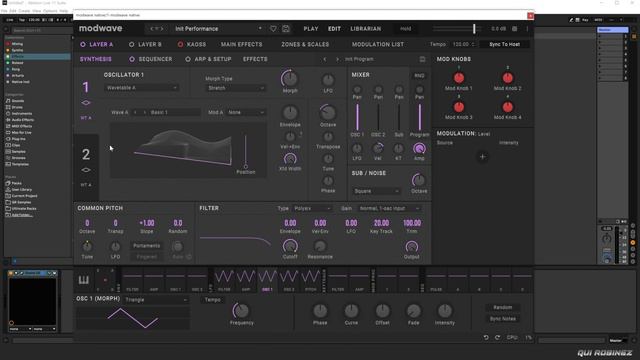Save the performance with the disk icon
The height and width of the screenshot is (360, 640).
pyautogui.click(x=286, y=29)
